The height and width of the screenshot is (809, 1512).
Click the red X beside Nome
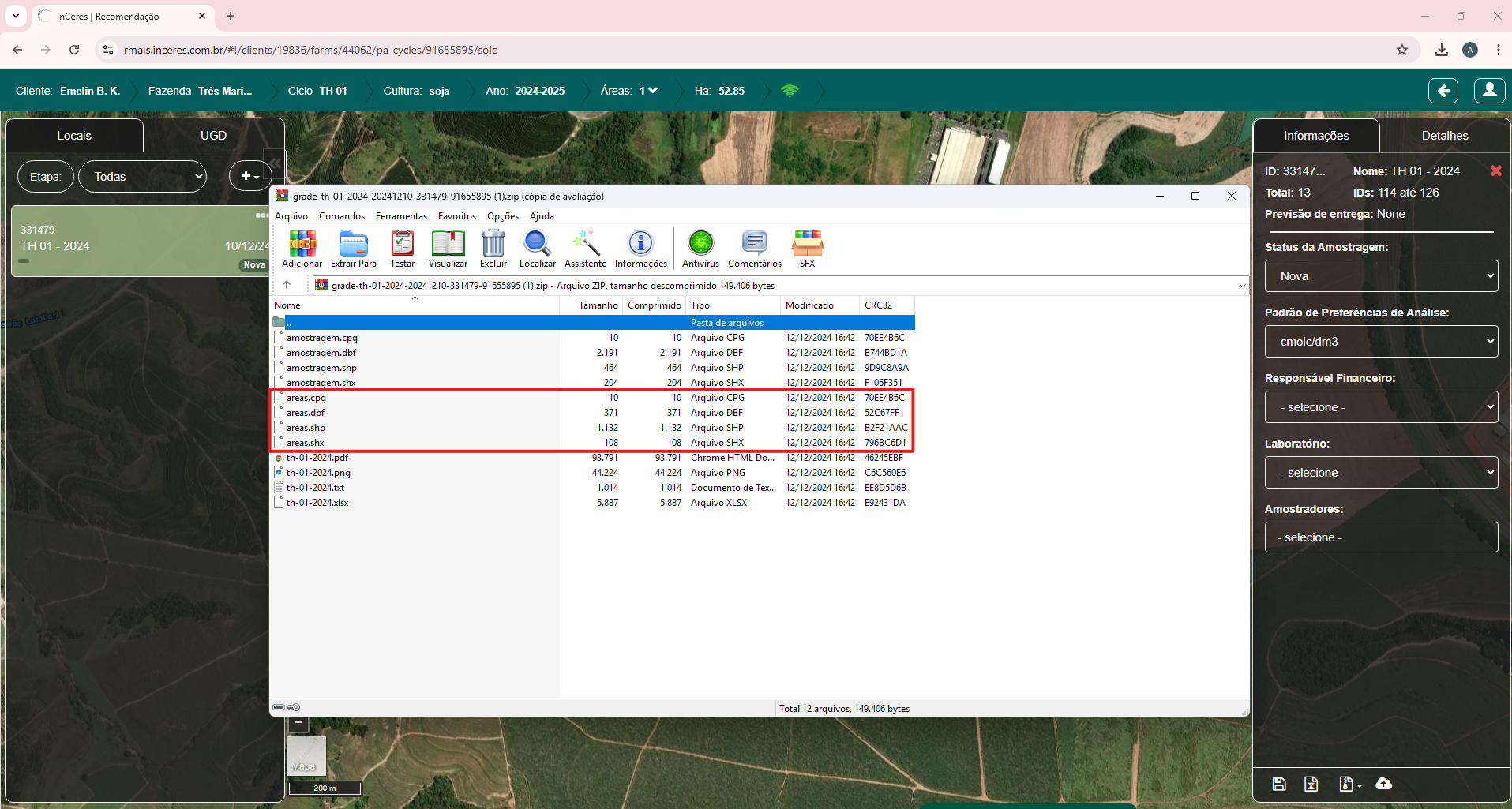click(x=1495, y=171)
